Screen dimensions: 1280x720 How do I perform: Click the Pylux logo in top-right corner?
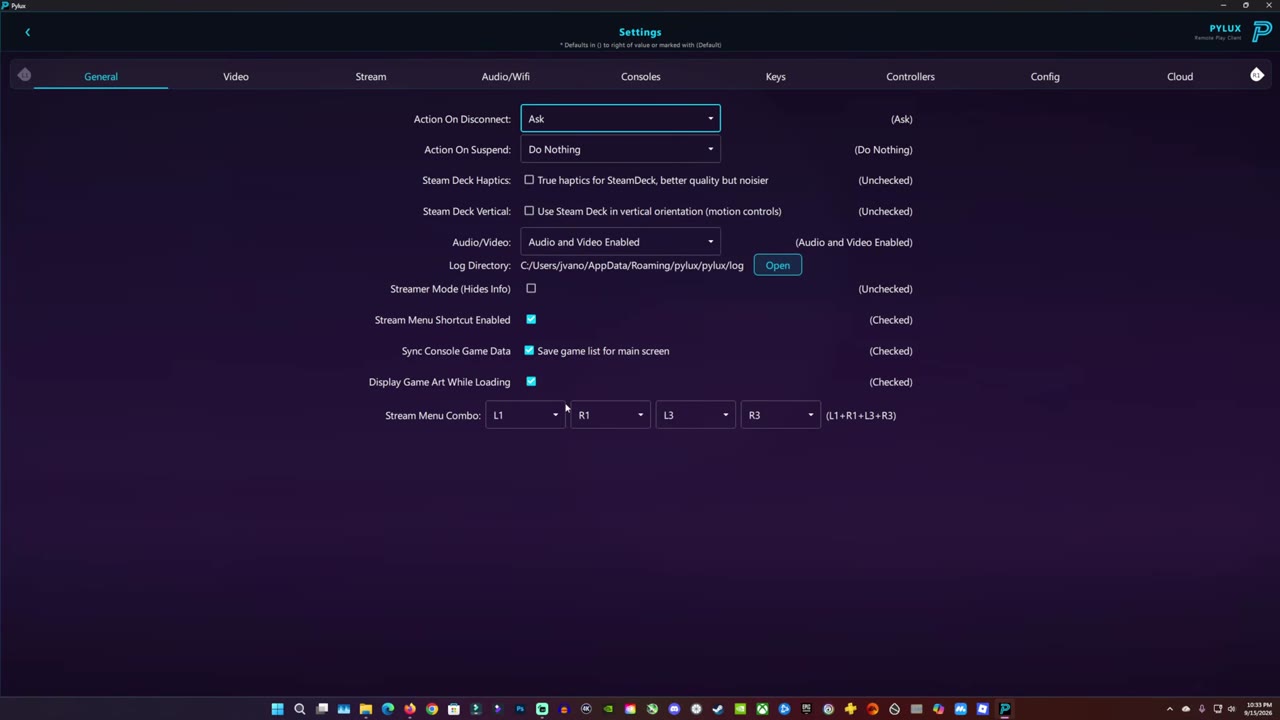click(x=1261, y=32)
